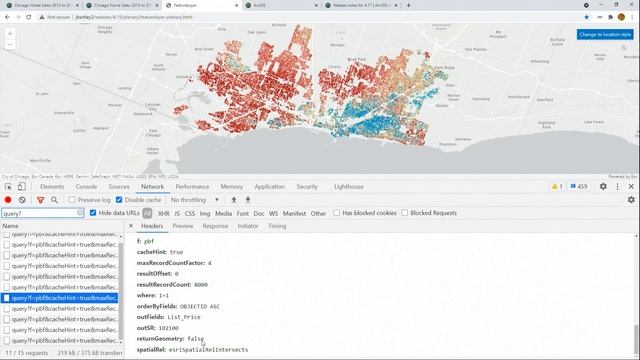
Task: Show the request Timing tab
Action: 277,226
